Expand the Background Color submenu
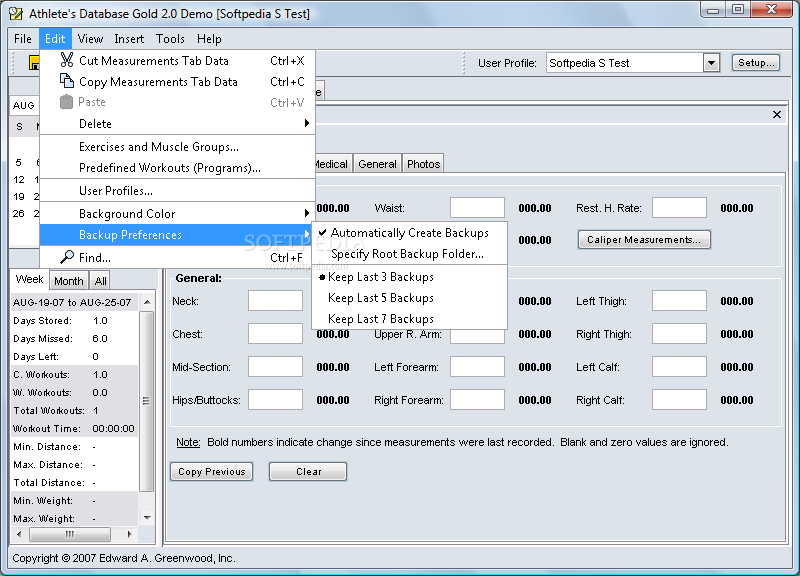 pyautogui.click(x=177, y=213)
